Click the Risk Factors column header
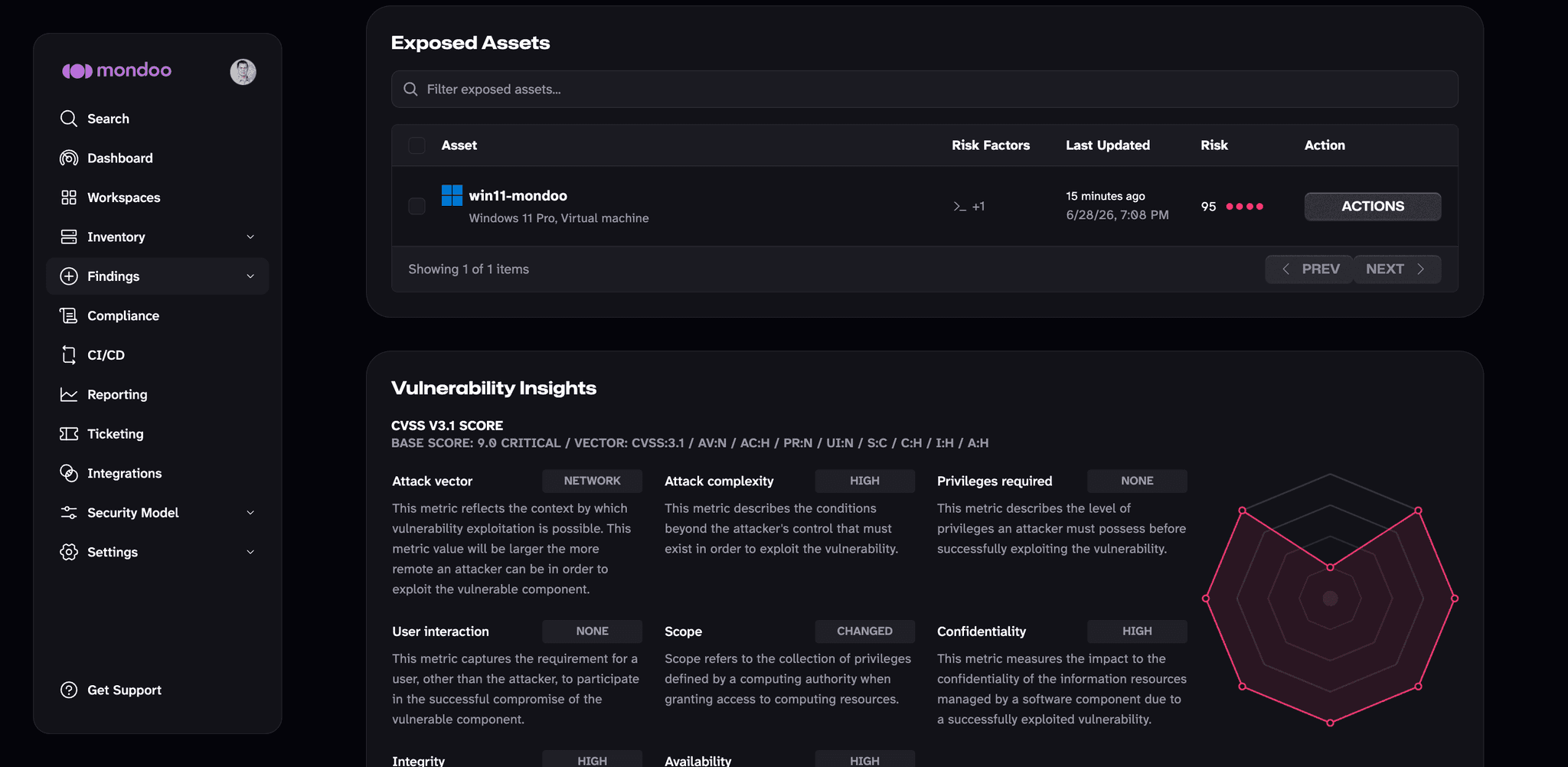The height and width of the screenshot is (767, 1568). coord(991,145)
